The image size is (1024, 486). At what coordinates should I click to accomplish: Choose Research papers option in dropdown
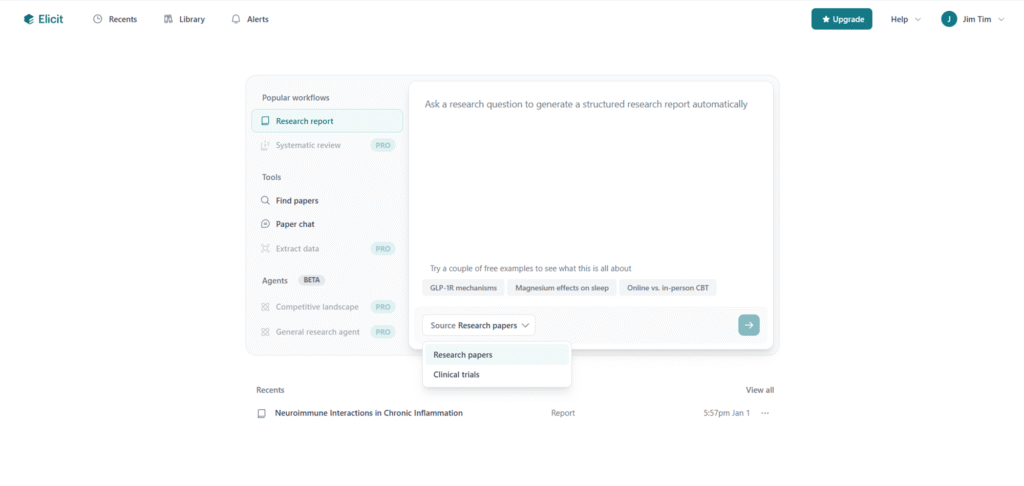point(463,355)
